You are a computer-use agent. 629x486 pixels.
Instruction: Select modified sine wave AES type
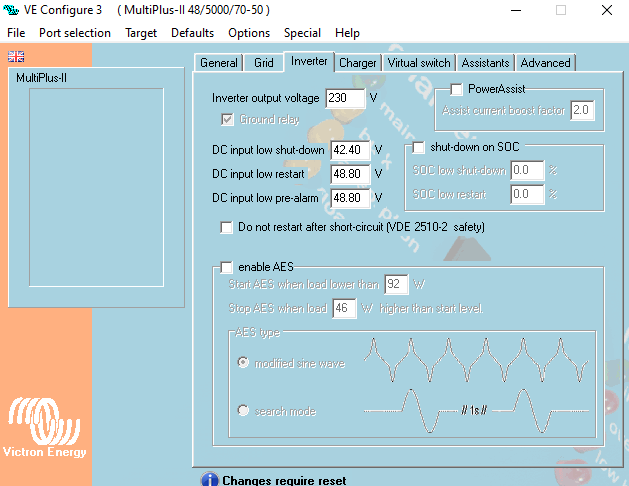point(243,362)
